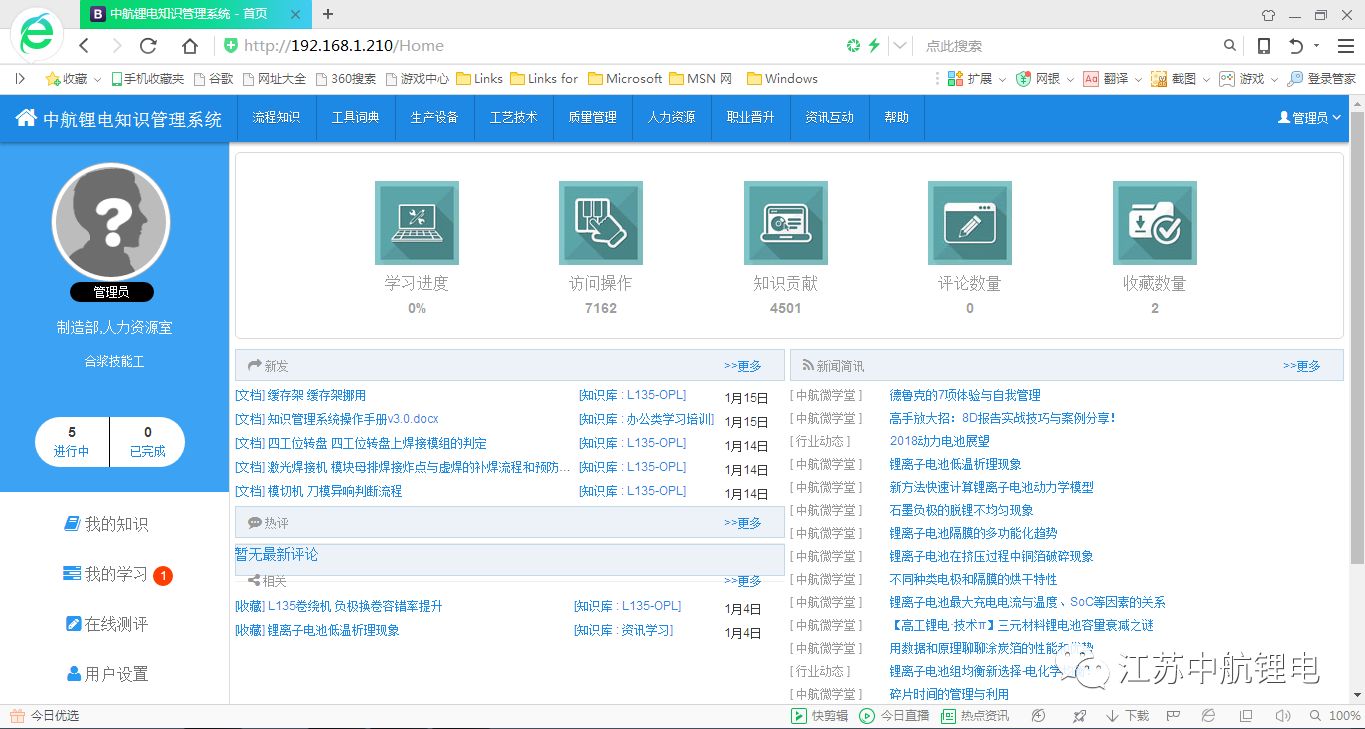
Task: Click the 访问操作 touch icon
Action: coord(601,223)
